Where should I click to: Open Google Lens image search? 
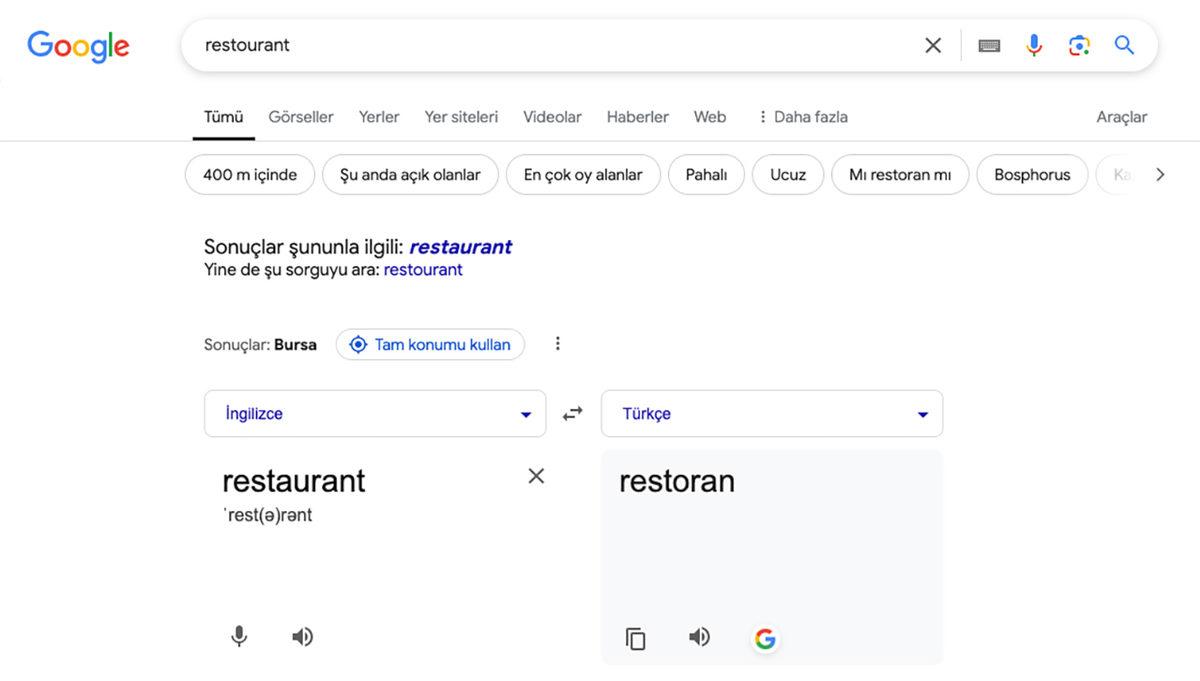click(1079, 44)
